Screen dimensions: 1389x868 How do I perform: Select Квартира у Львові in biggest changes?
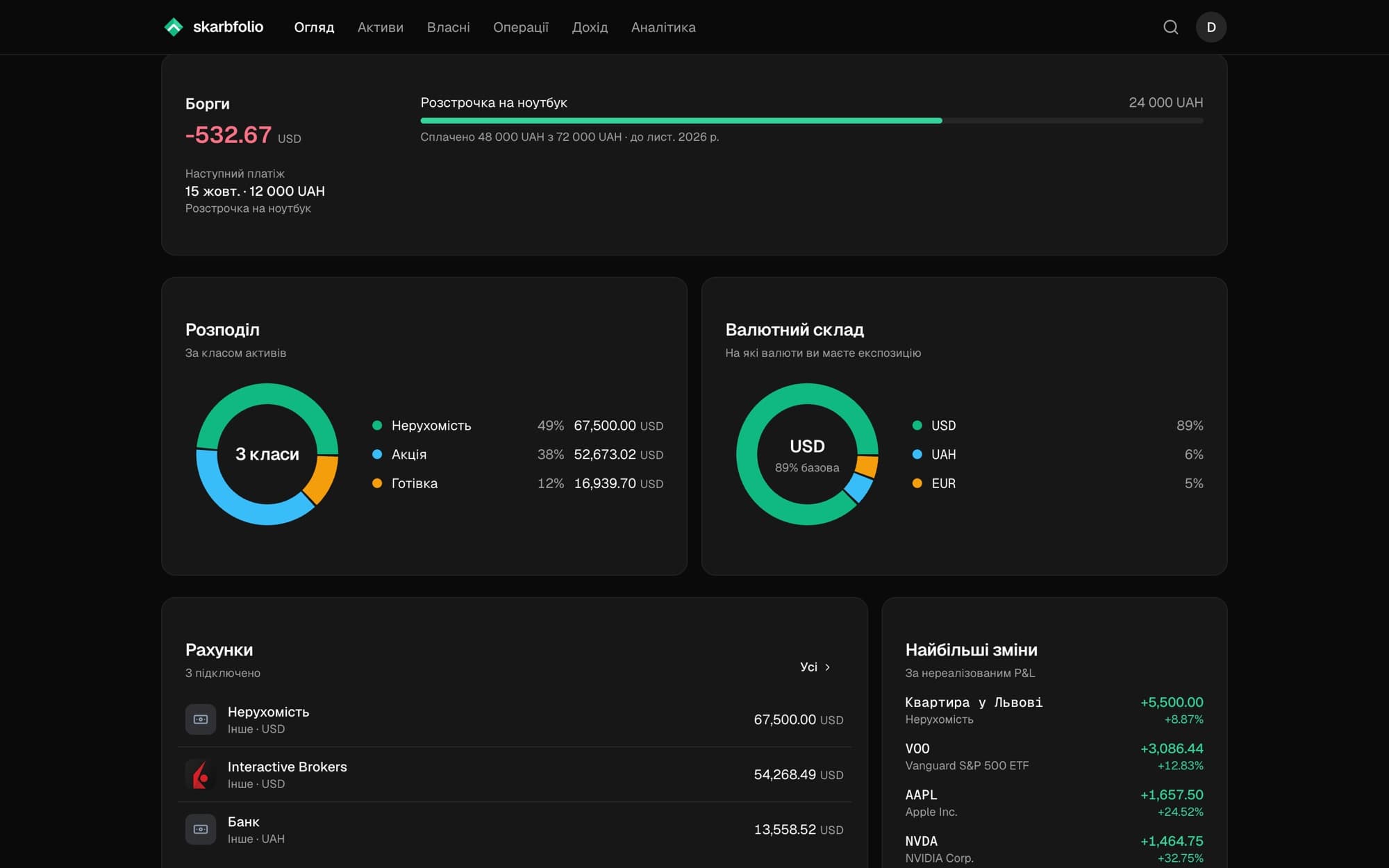point(1054,710)
